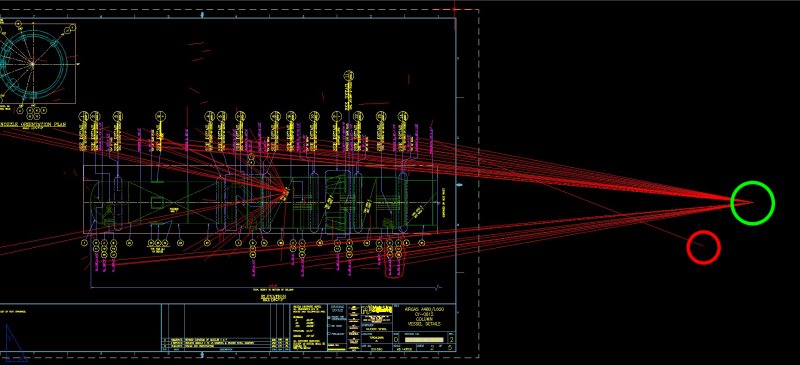Select the cyan nozzle orientation plan circle

[33, 64]
